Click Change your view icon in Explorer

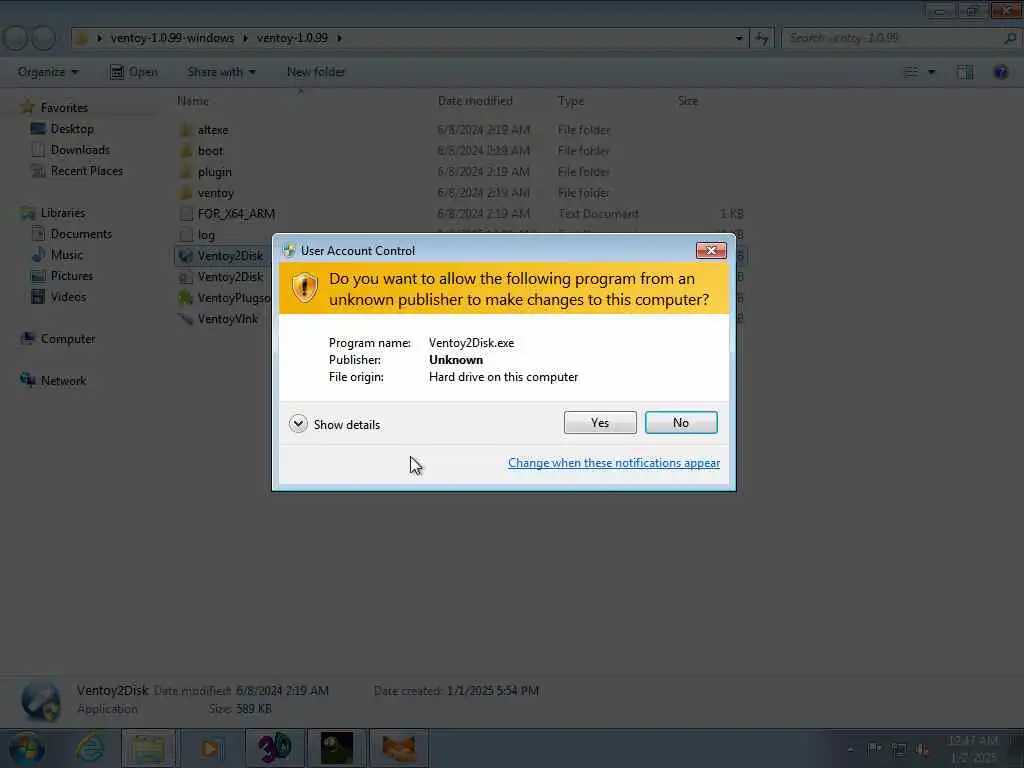click(910, 72)
